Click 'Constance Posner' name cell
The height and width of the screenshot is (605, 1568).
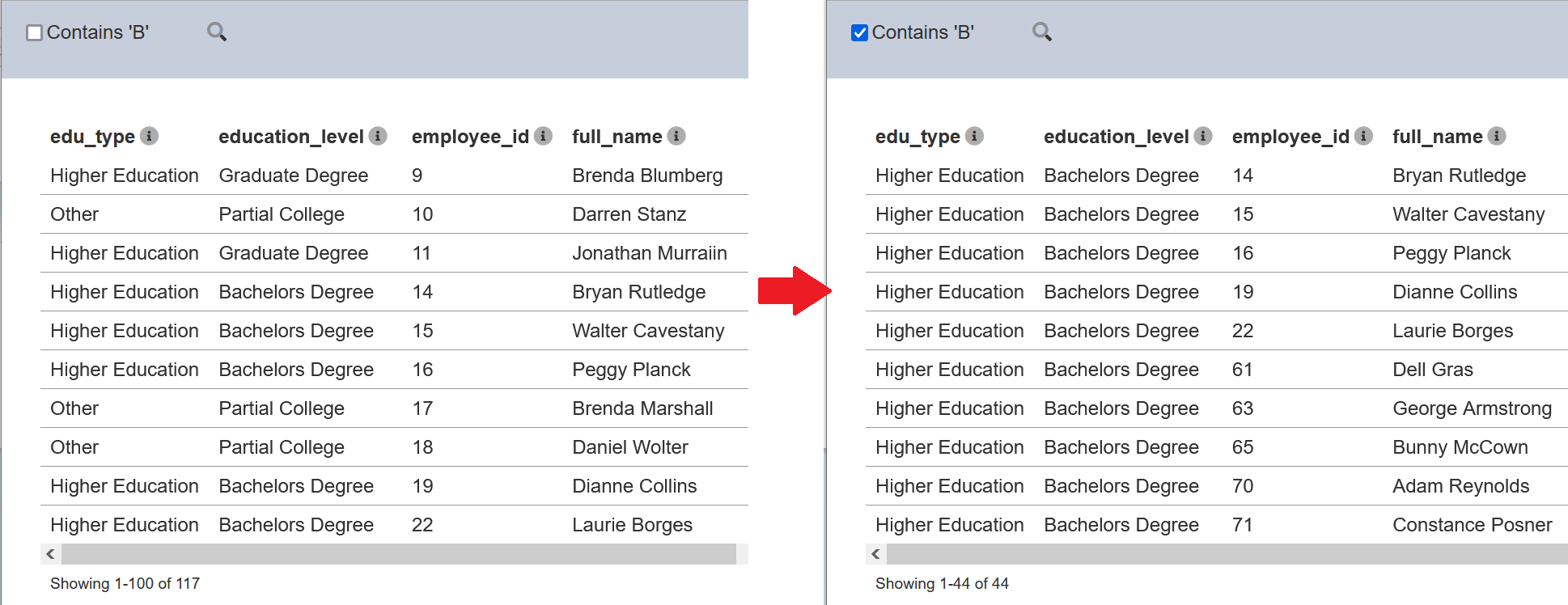point(1472,525)
